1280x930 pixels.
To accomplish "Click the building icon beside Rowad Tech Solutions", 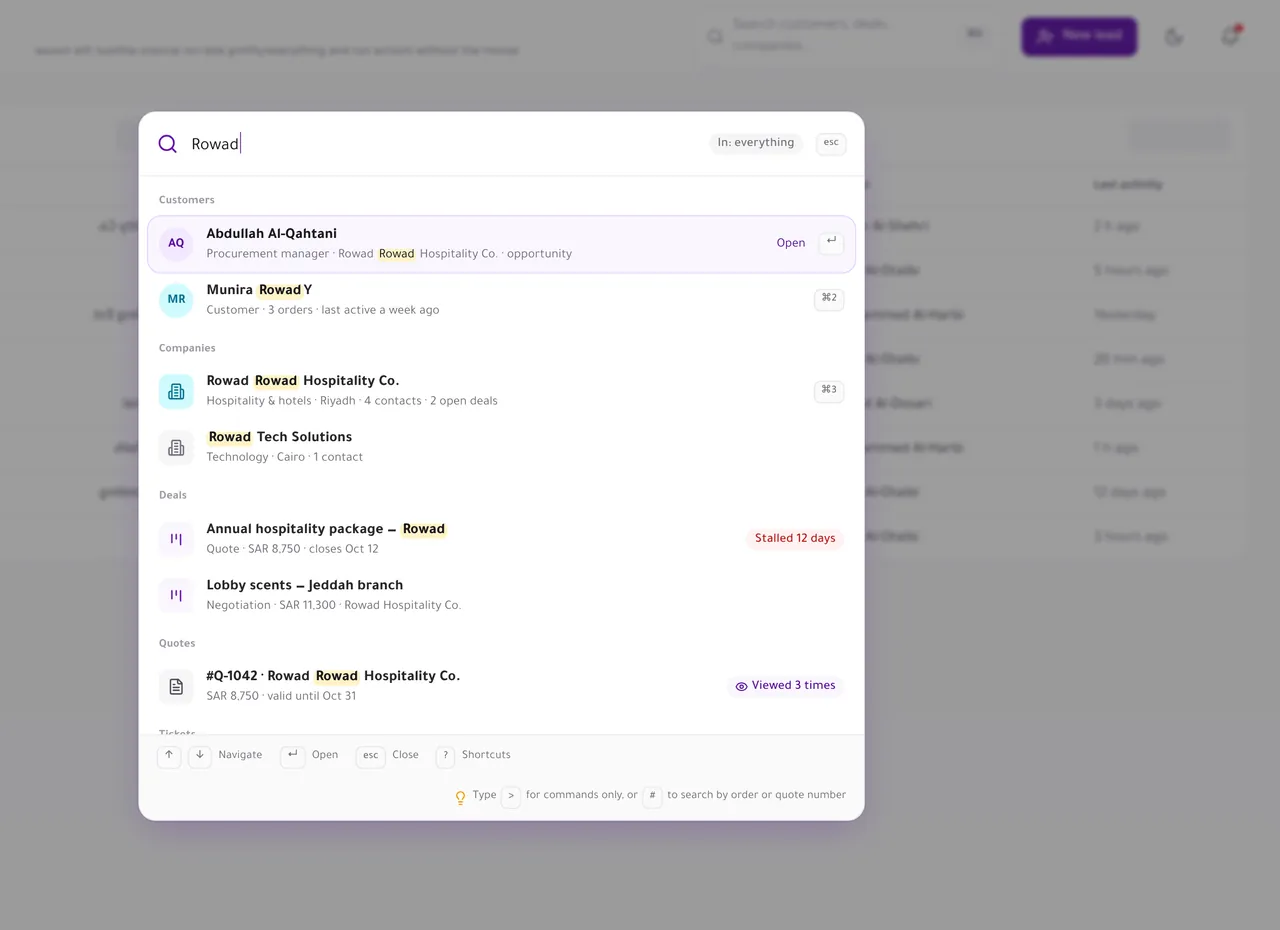I will tap(176, 447).
